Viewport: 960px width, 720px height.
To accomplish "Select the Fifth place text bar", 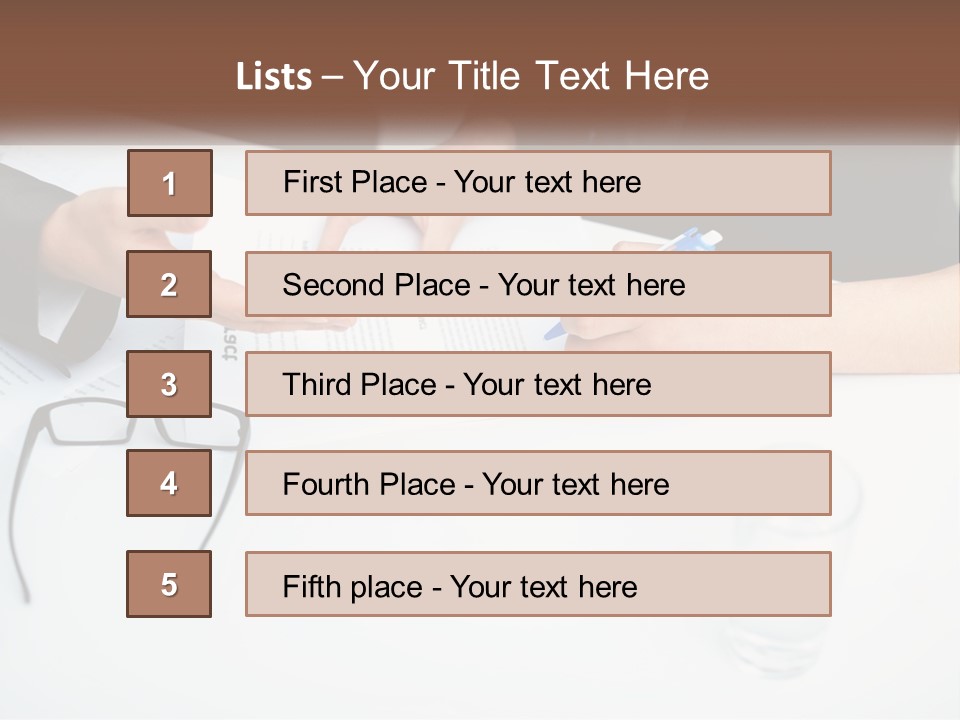I will [538, 584].
